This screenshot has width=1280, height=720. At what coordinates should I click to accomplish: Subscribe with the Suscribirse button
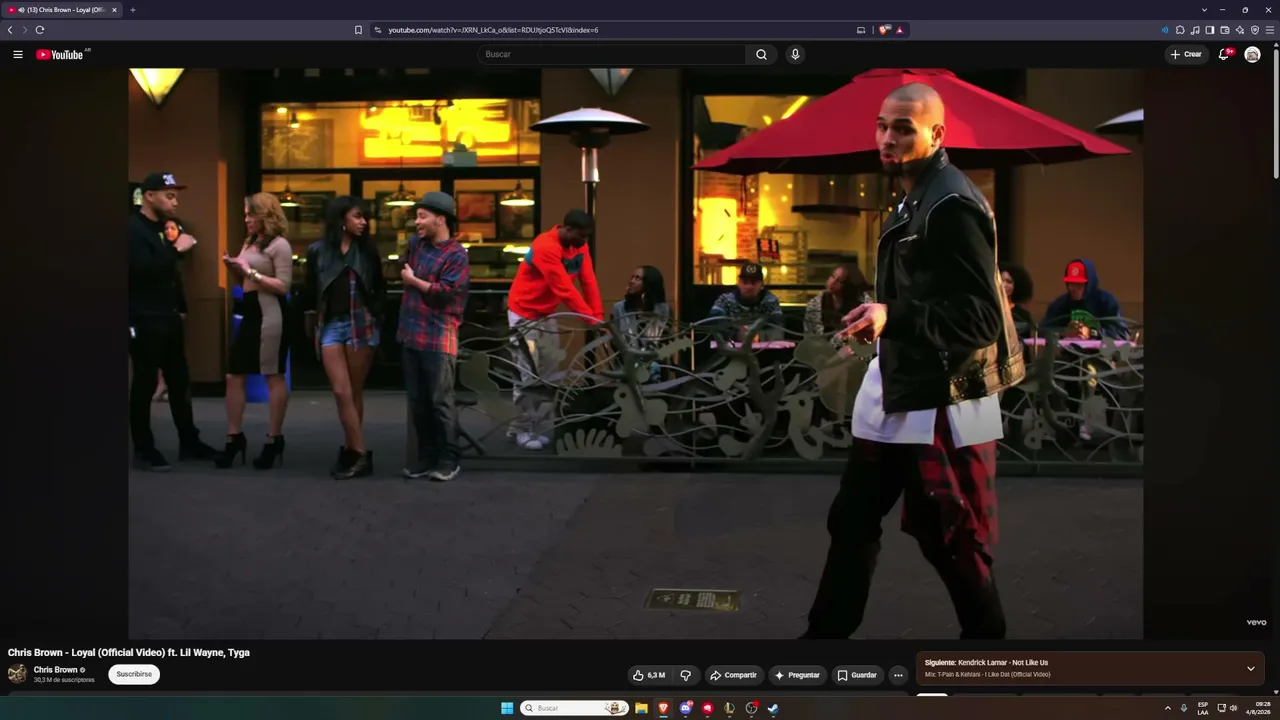tap(134, 674)
